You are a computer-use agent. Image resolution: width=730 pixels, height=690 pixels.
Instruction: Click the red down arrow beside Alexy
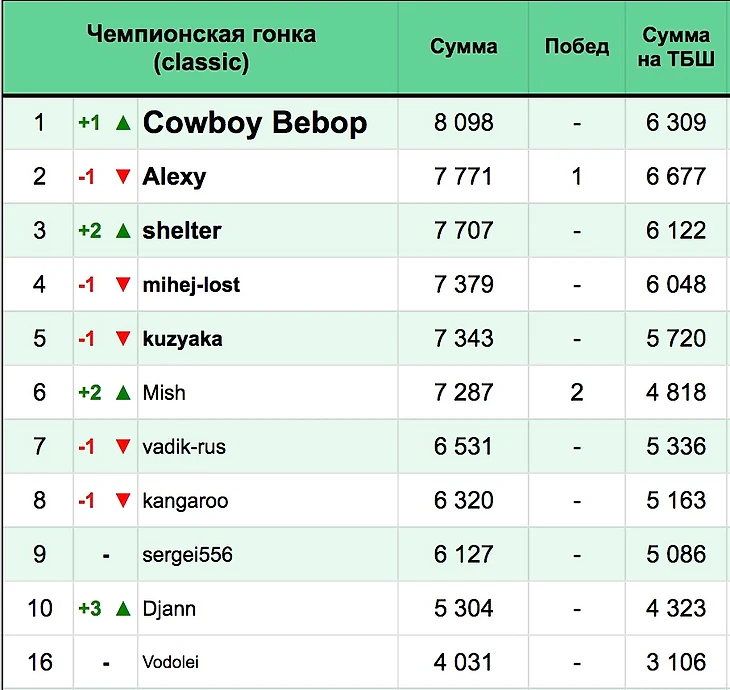click(123, 176)
